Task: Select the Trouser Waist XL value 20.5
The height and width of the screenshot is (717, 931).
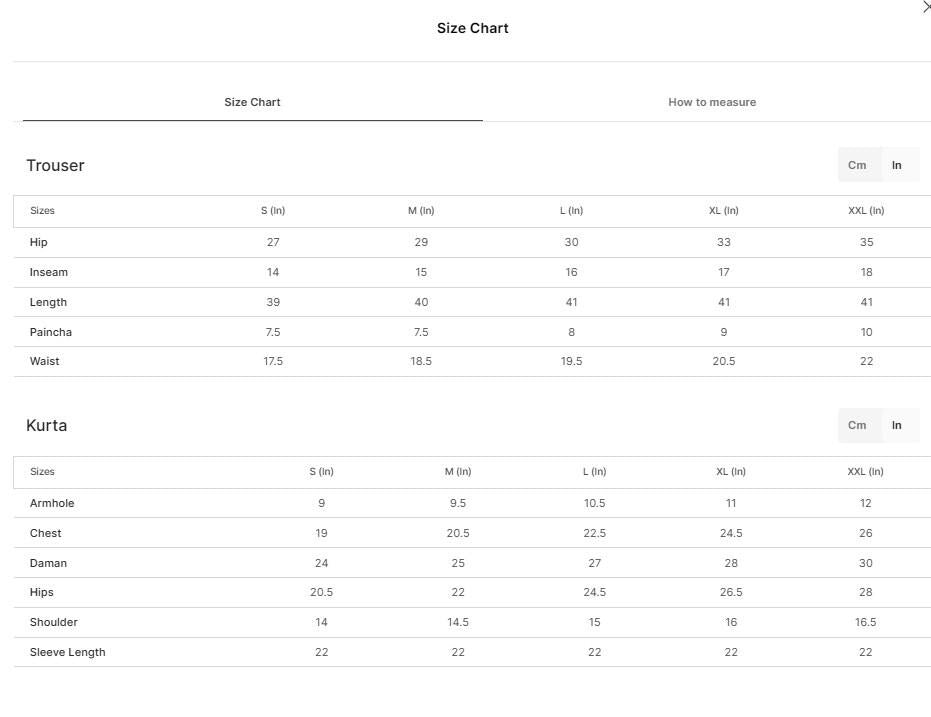Action: coord(724,361)
